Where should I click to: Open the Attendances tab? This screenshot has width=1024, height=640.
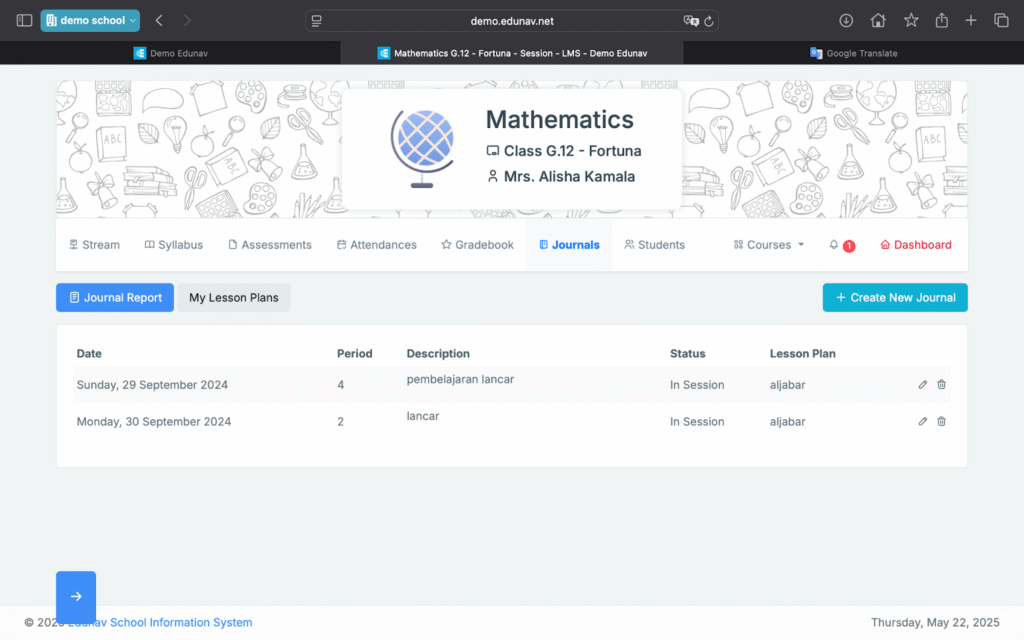tap(376, 245)
